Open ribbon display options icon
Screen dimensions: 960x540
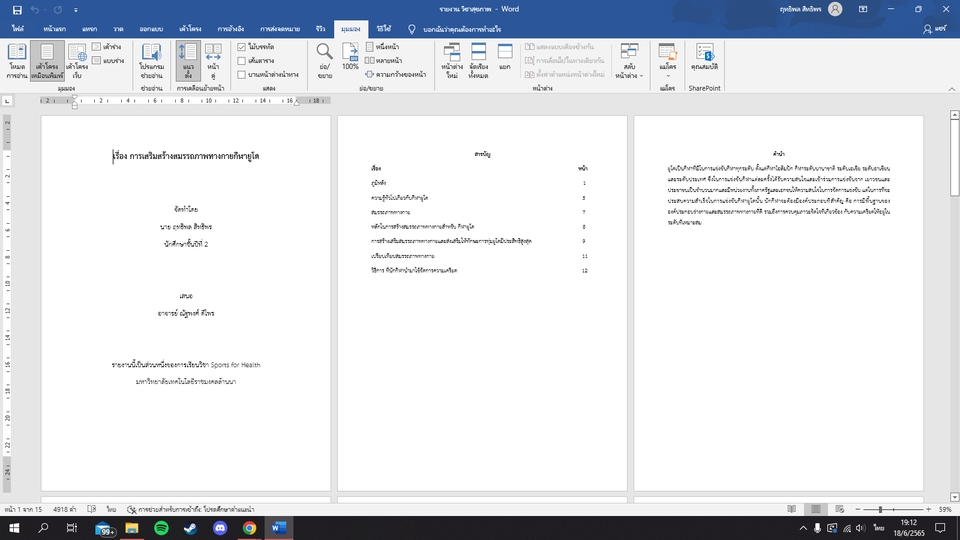click(x=863, y=9)
